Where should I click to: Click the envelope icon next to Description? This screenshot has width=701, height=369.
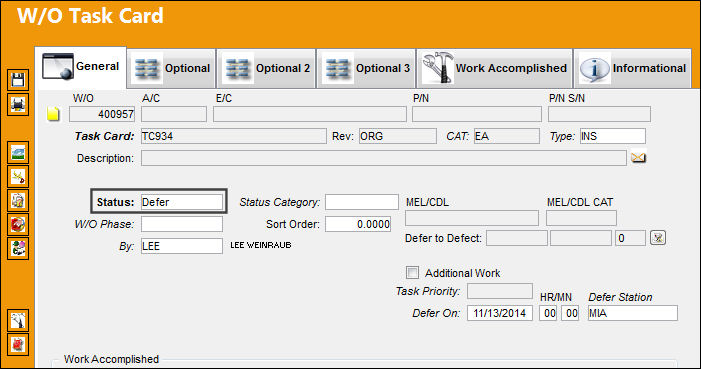point(638,158)
